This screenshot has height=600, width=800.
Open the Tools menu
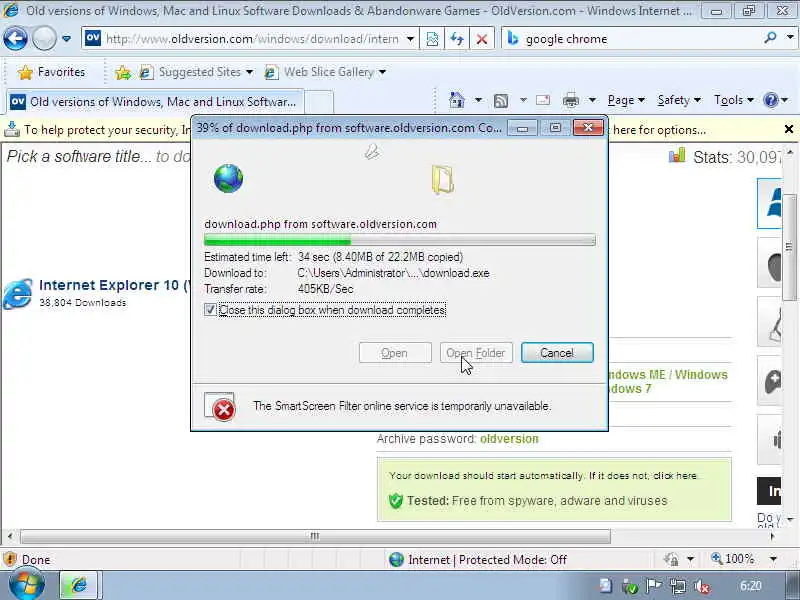(734, 100)
